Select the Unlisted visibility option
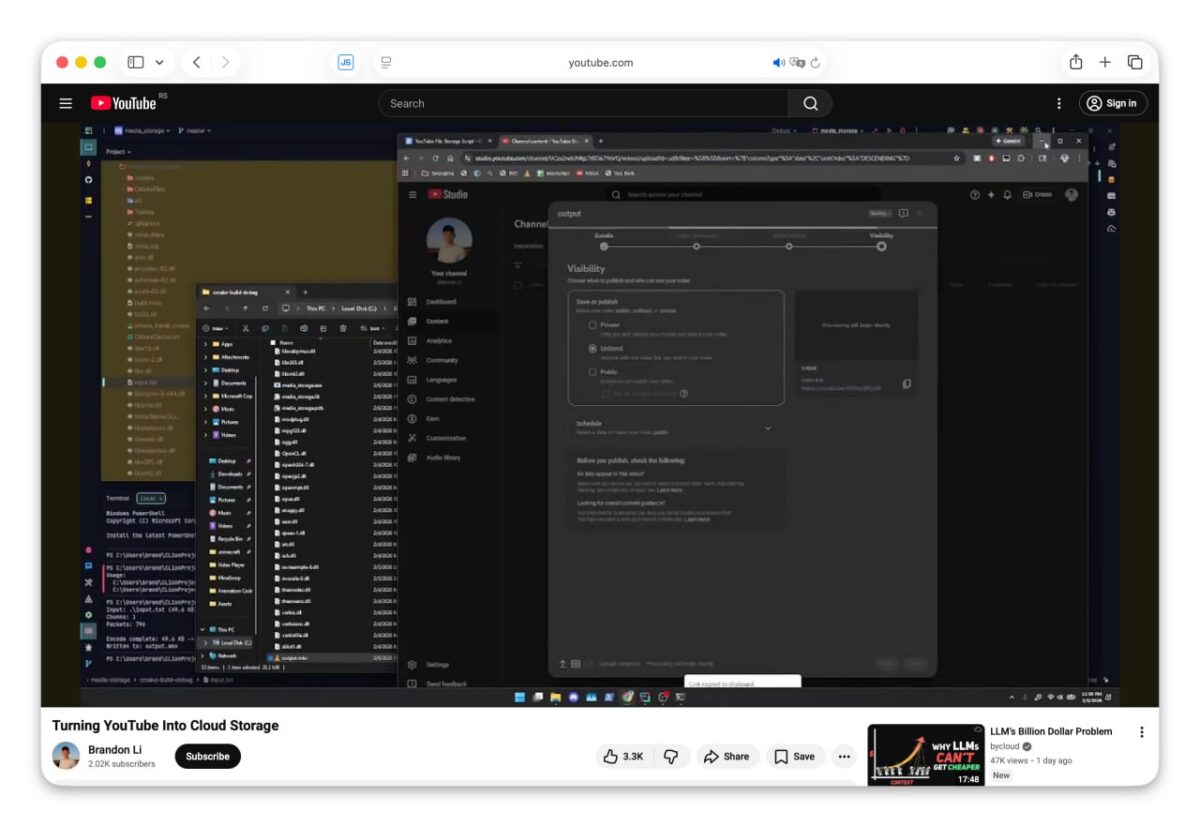Screen dimensions: 1200x827 [x=592, y=349]
